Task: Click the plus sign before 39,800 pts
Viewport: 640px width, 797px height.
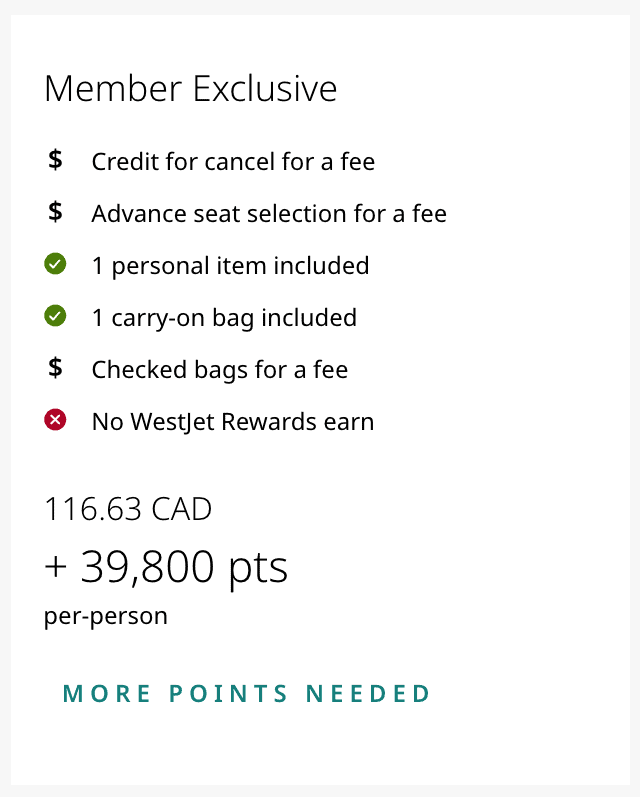Action: pos(56,569)
